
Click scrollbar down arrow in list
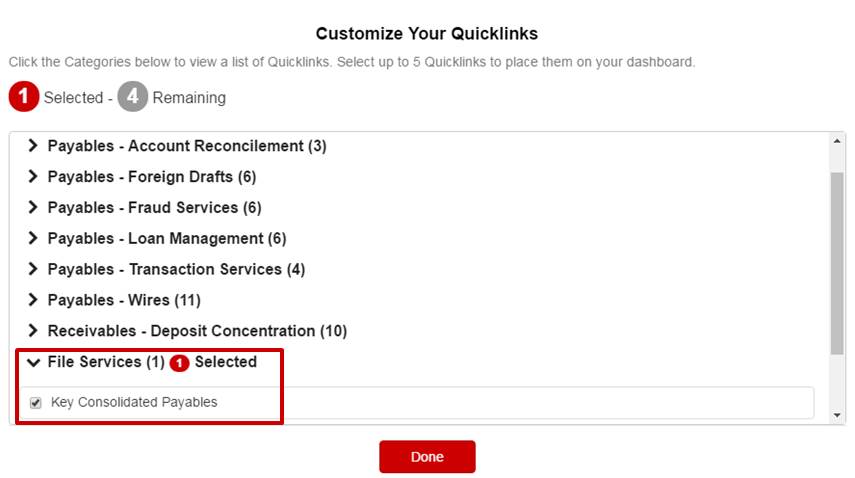click(x=837, y=415)
